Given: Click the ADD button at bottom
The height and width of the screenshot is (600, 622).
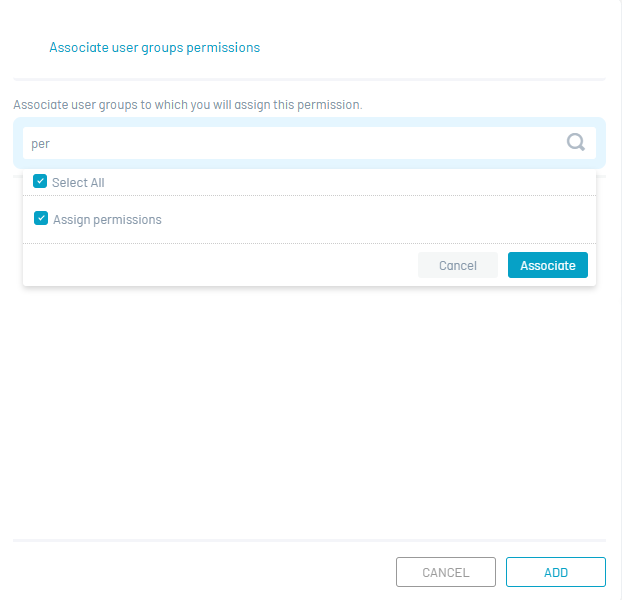Looking at the screenshot, I should pos(556,572).
